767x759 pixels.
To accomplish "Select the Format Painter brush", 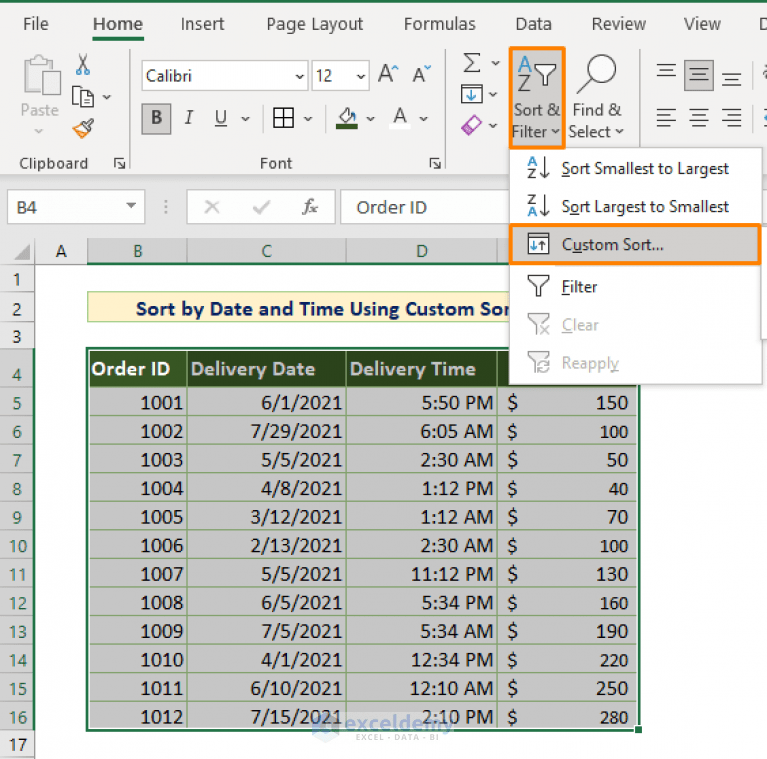I will tap(83, 129).
